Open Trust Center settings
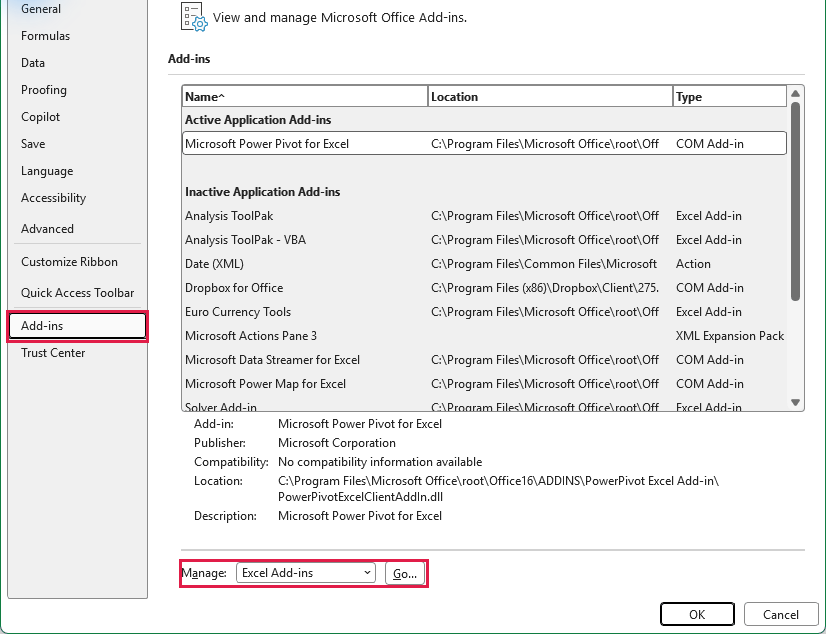Image resolution: width=826 pixels, height=634 pixels. tap(53, 353)
